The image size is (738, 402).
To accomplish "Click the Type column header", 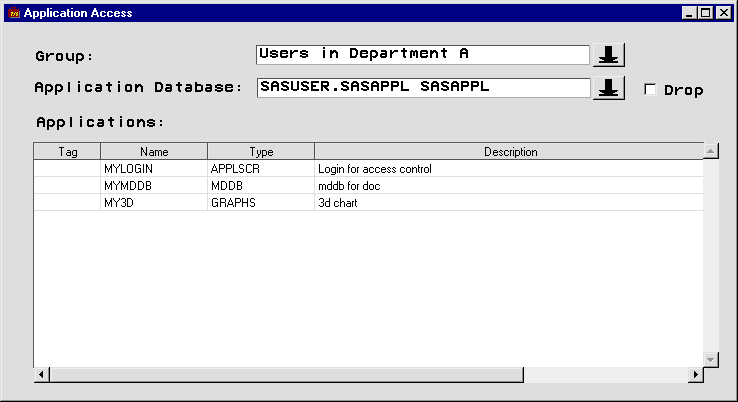I will click(x=261, y=152).
